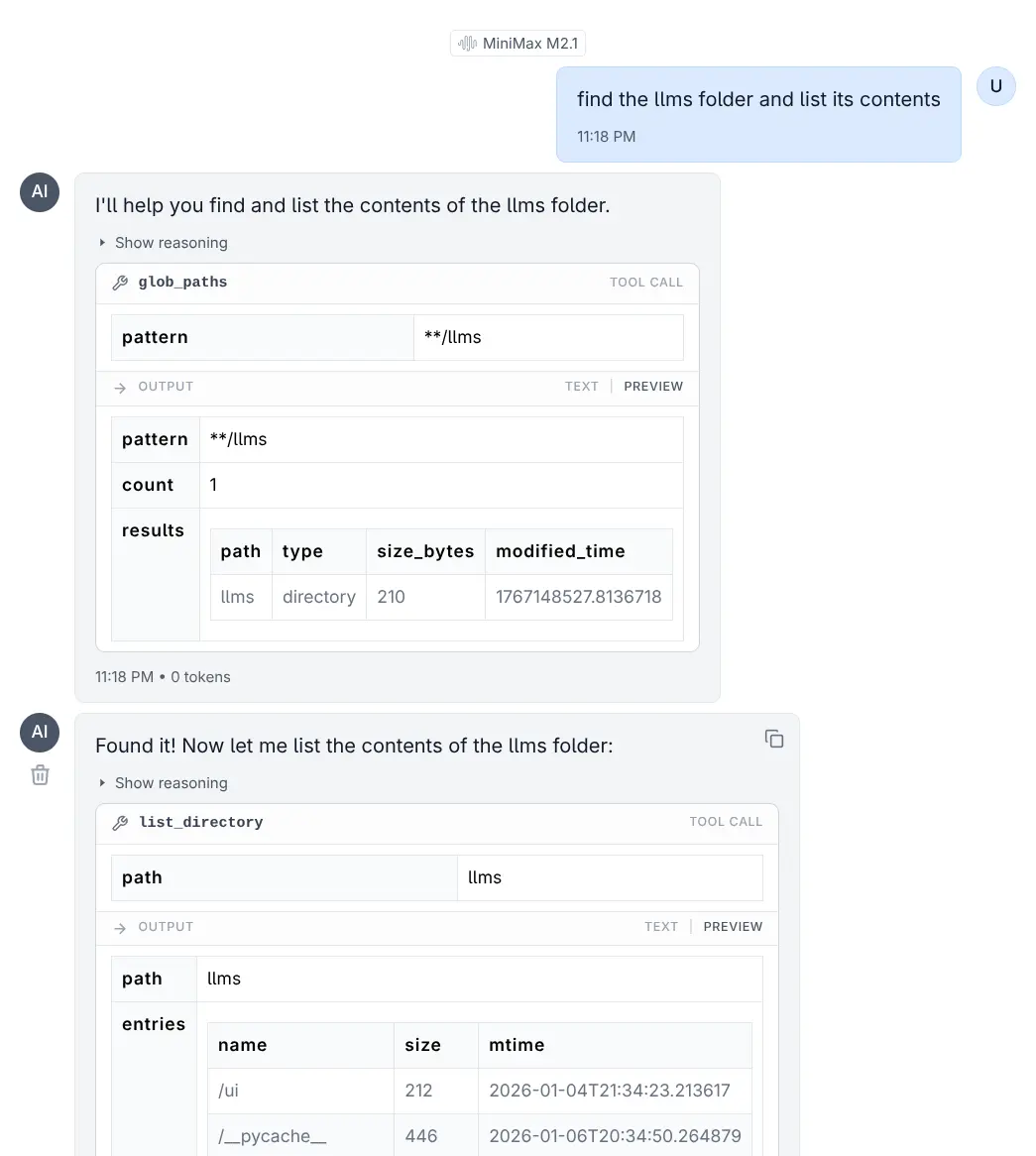Screen dimensions: 1036x1156
Task: Click the user avatar U icon
Action: [995, 86]
